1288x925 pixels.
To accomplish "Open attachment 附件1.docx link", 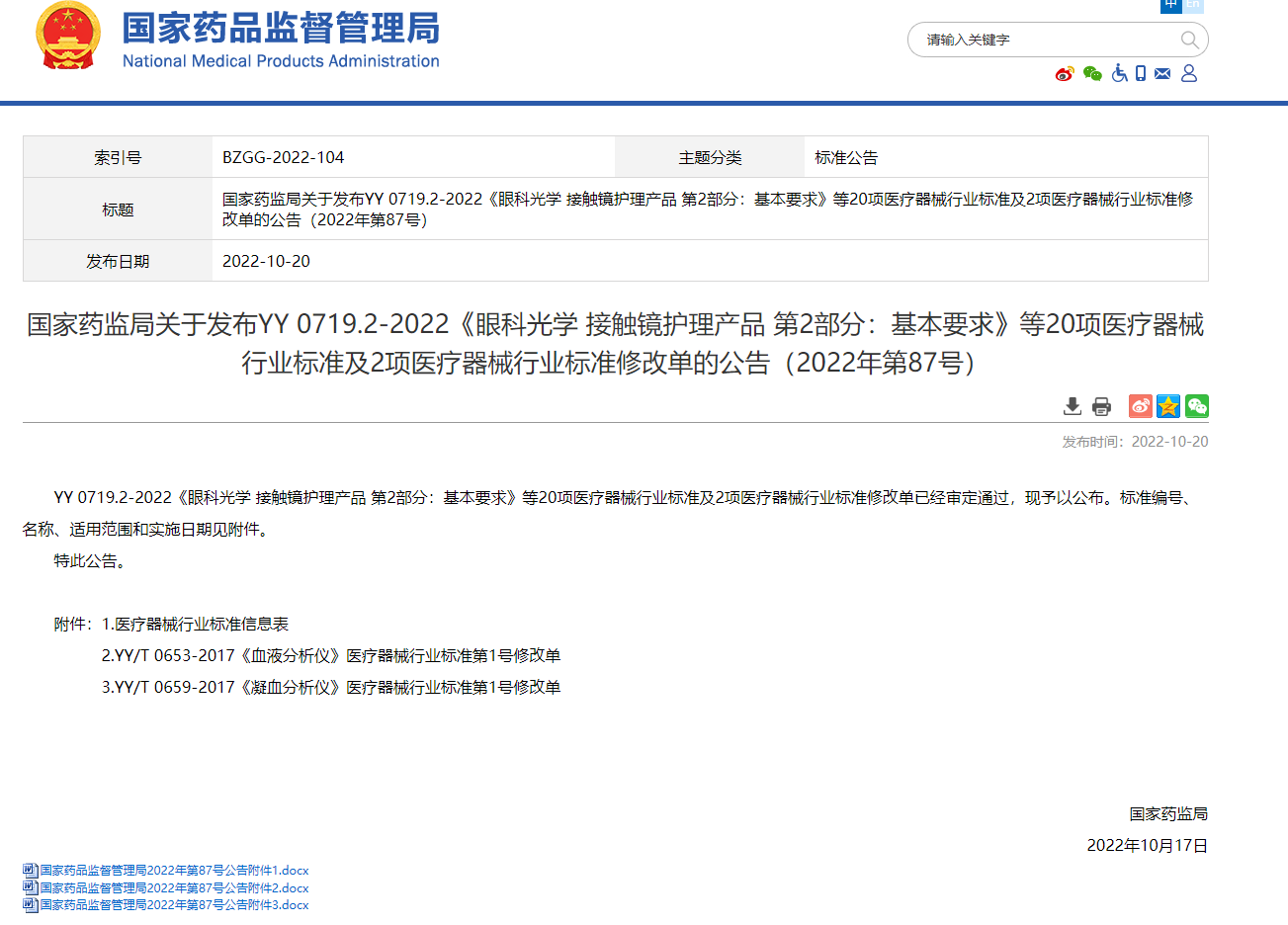I will (x=174, y=871).
